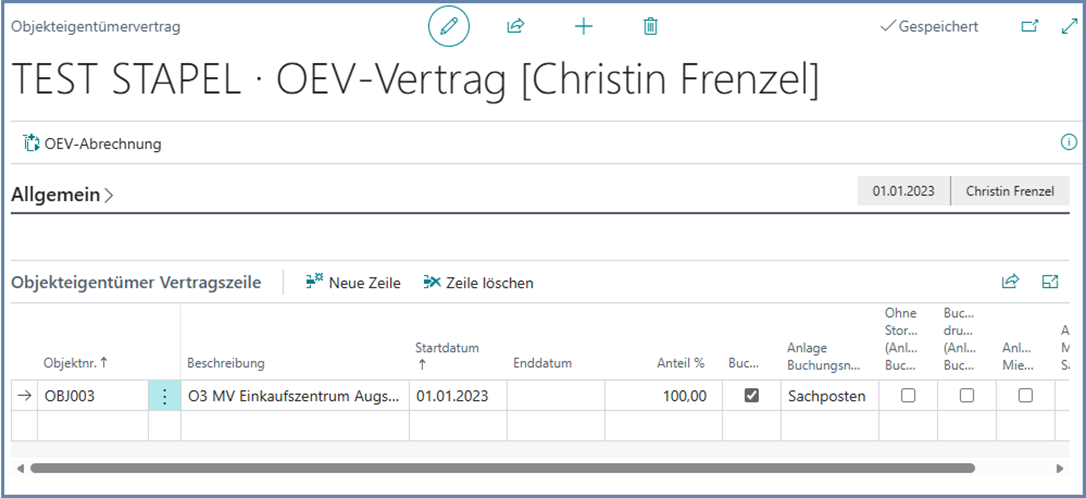
Task: Share the Vertragszeile list via icon
Action: [1010, 282]
